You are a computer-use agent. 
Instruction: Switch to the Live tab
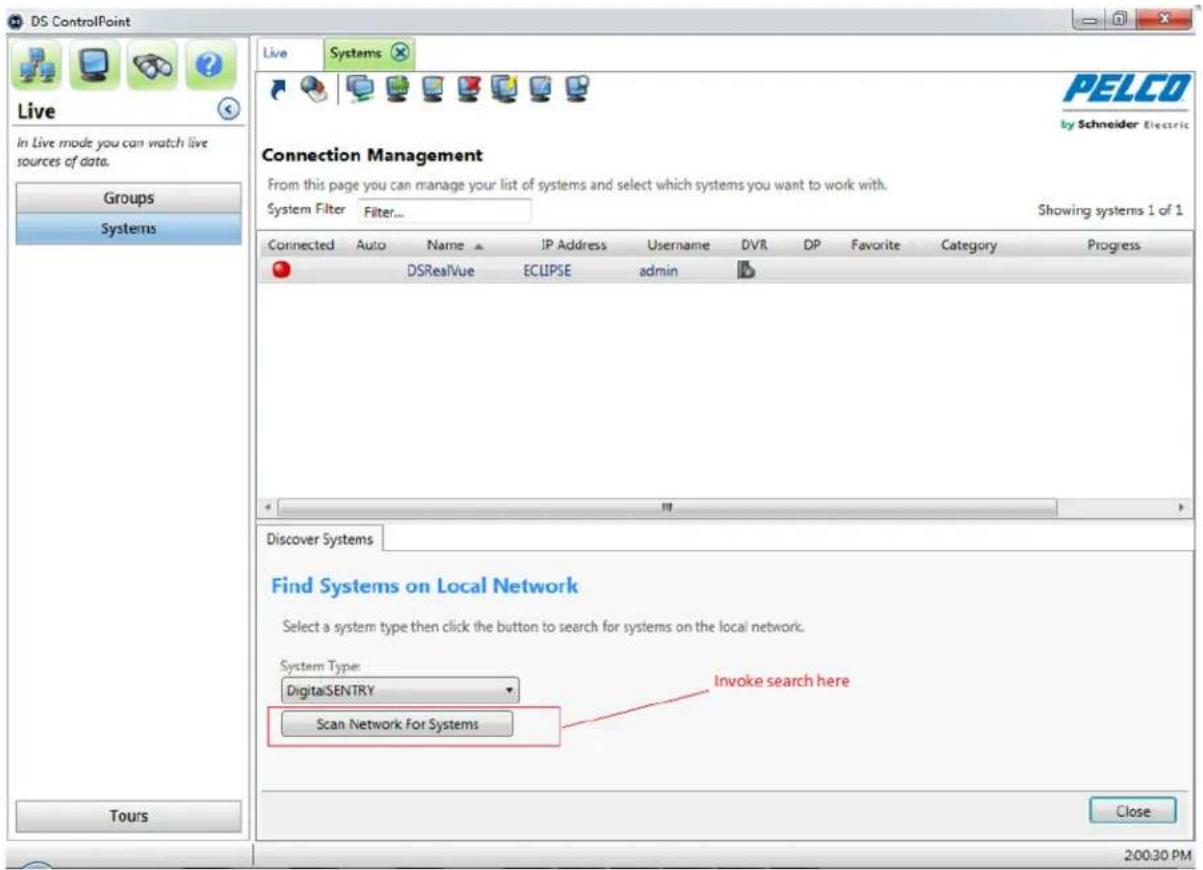273,53
